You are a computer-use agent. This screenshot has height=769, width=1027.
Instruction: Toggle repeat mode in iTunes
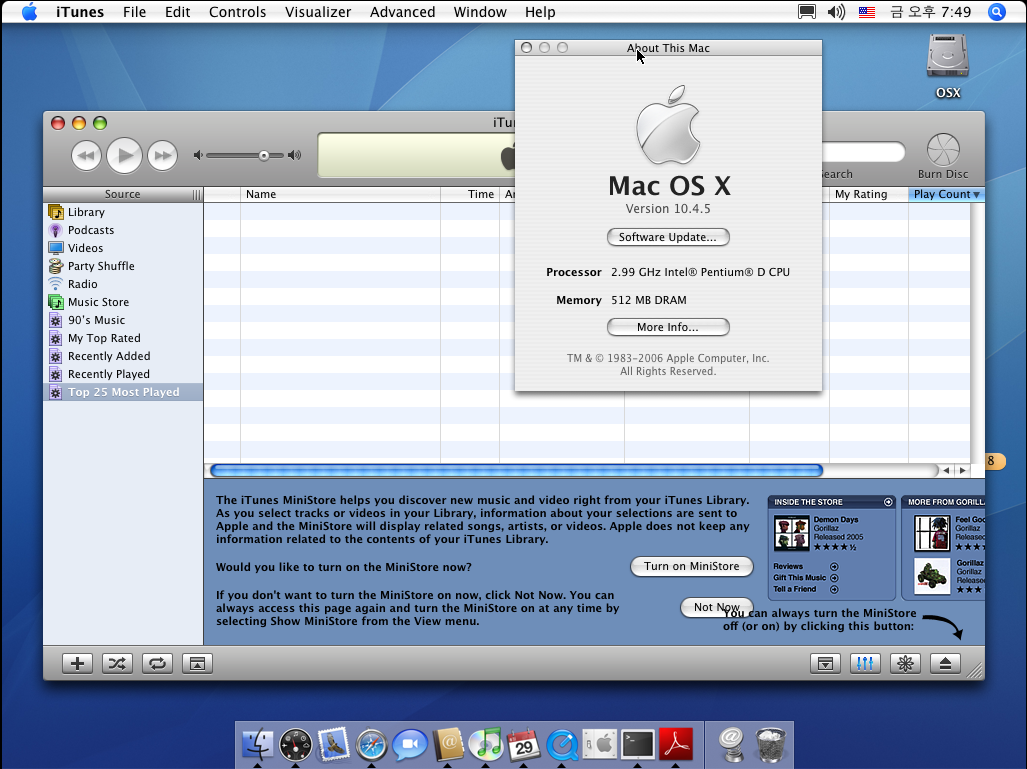click(x=157, y=664)
